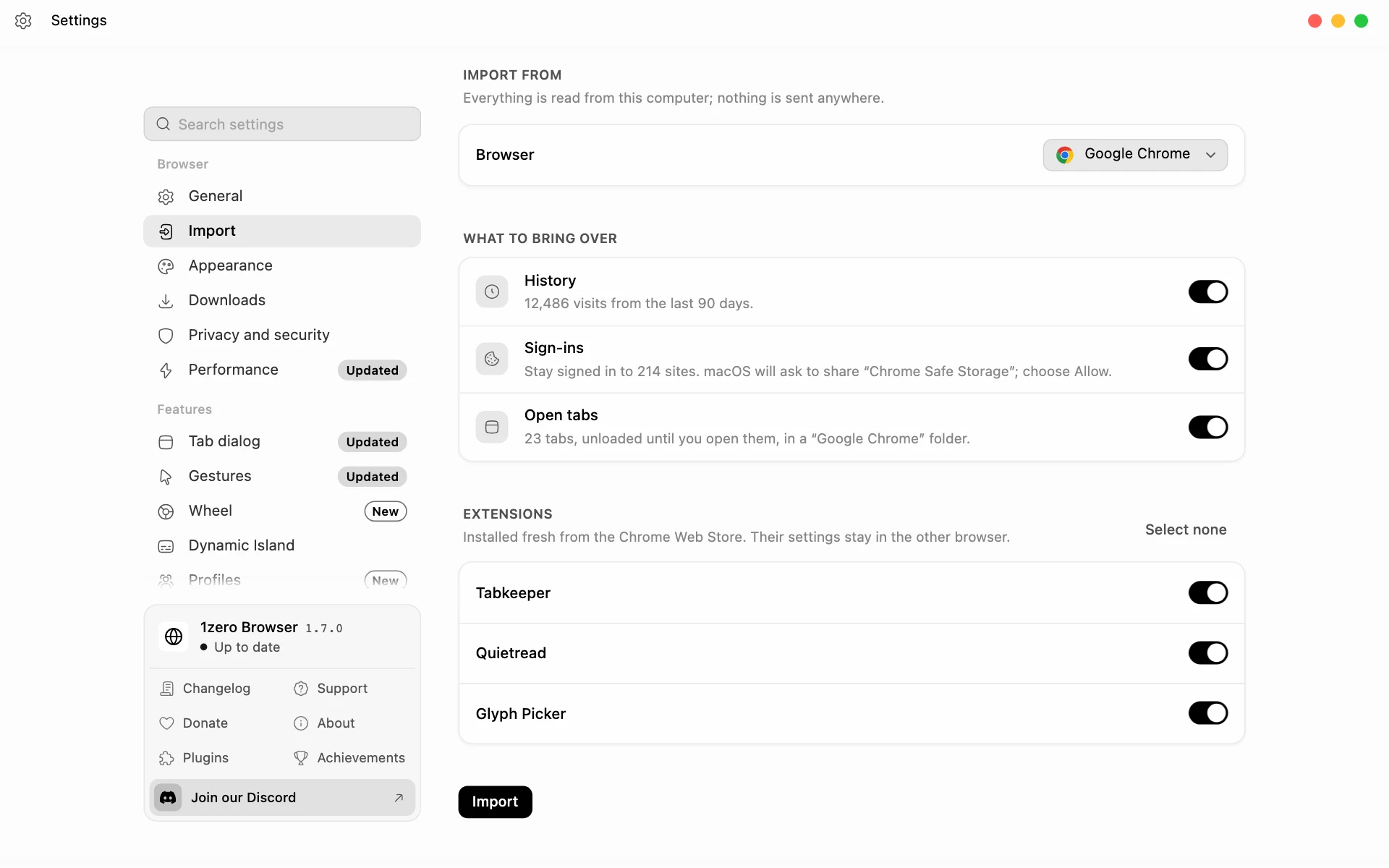Screen dimensions: 1389x868
Task: Open the Google Chrome browser dropdown
Action: 1135,155
